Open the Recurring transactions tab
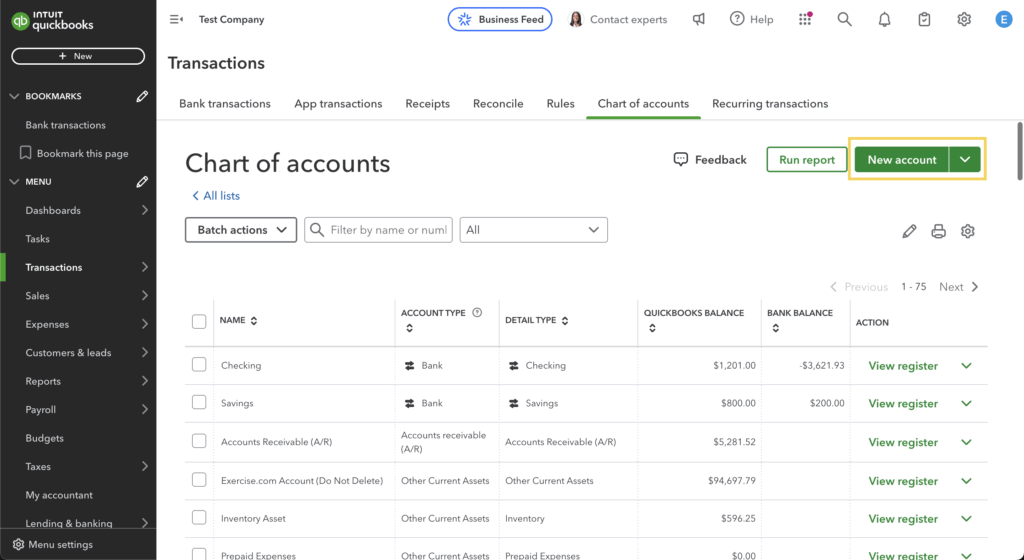 point(770,104)
